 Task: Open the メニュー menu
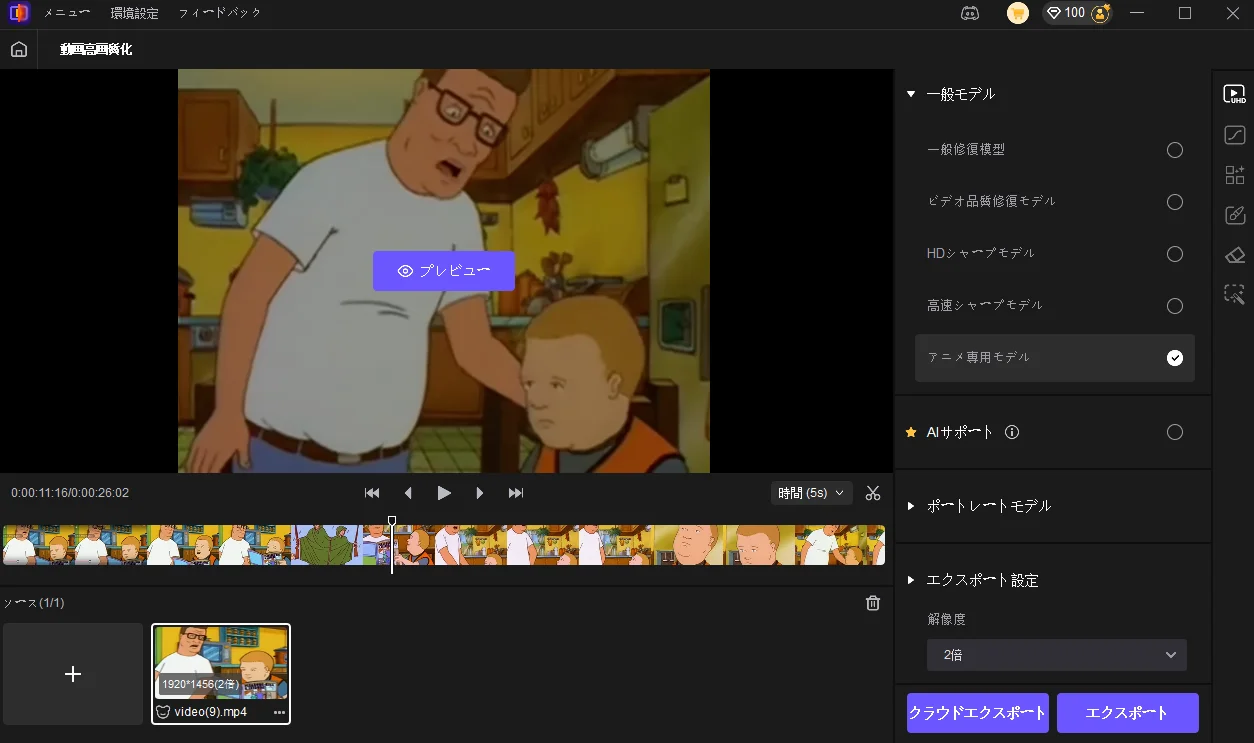67,13
